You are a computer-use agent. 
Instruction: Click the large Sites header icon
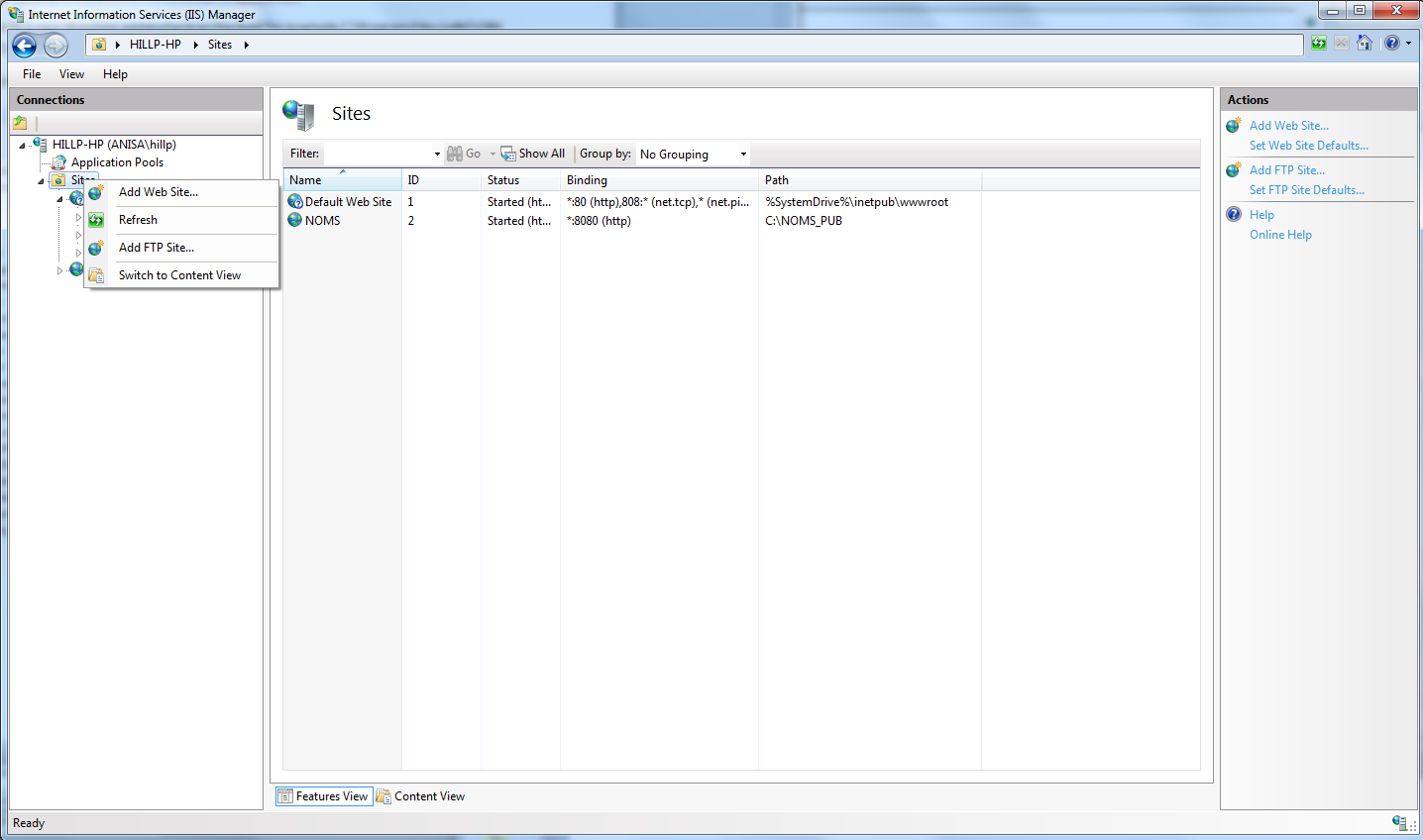click(x=298, y=114)
